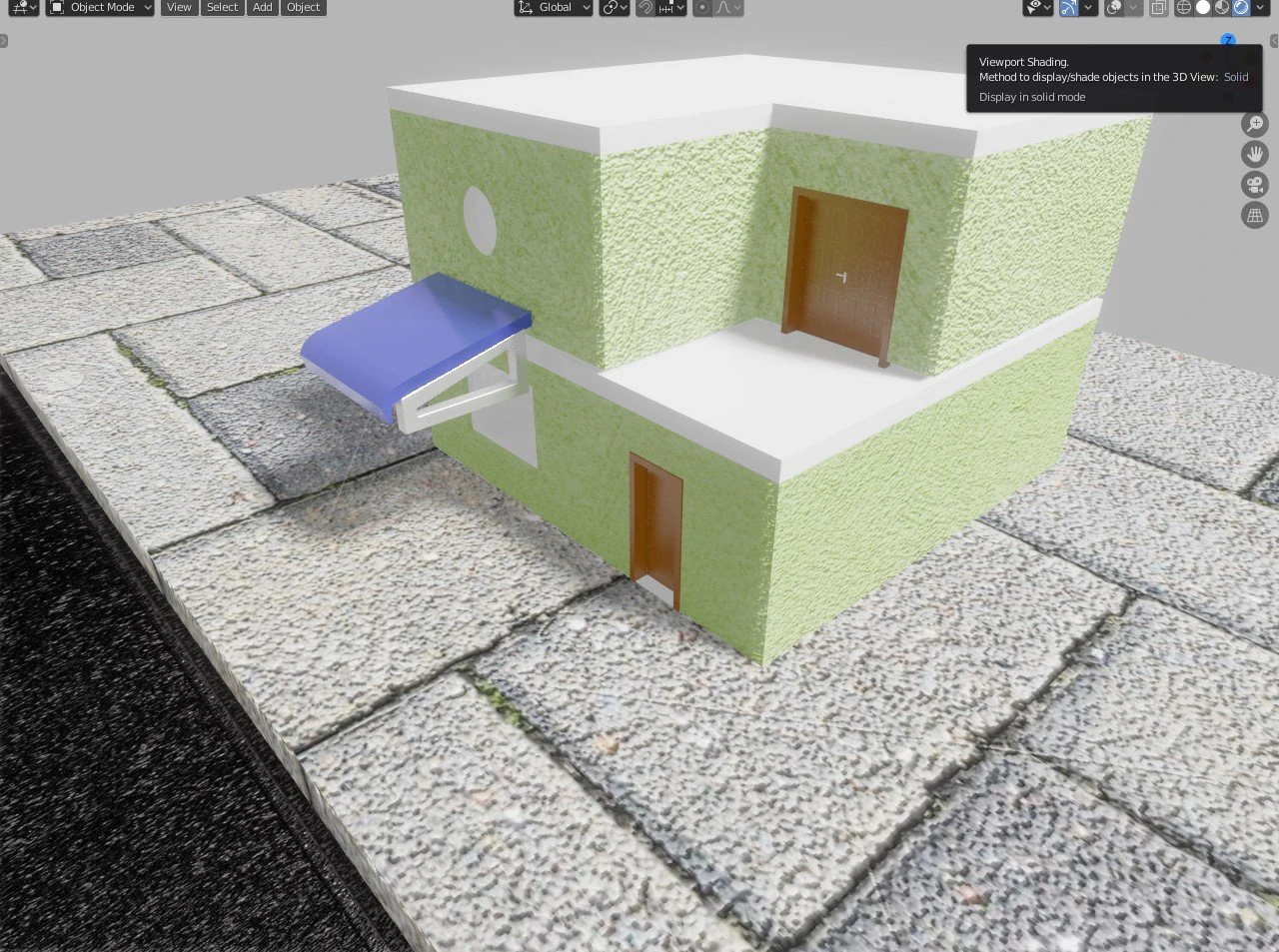Image resolution: width=1279 pixels, height=952 pixels.
Task: Open the Transform Orientation Global dropdown
Action: click(553, 8)
